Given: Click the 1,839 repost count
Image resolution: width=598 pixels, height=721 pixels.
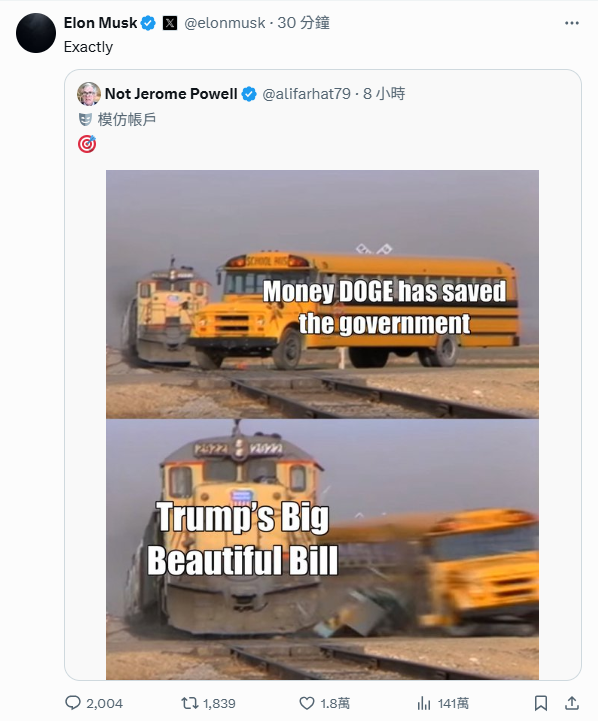Looking at the screenshot, I should pyautogui.click(x=219, y=704).
